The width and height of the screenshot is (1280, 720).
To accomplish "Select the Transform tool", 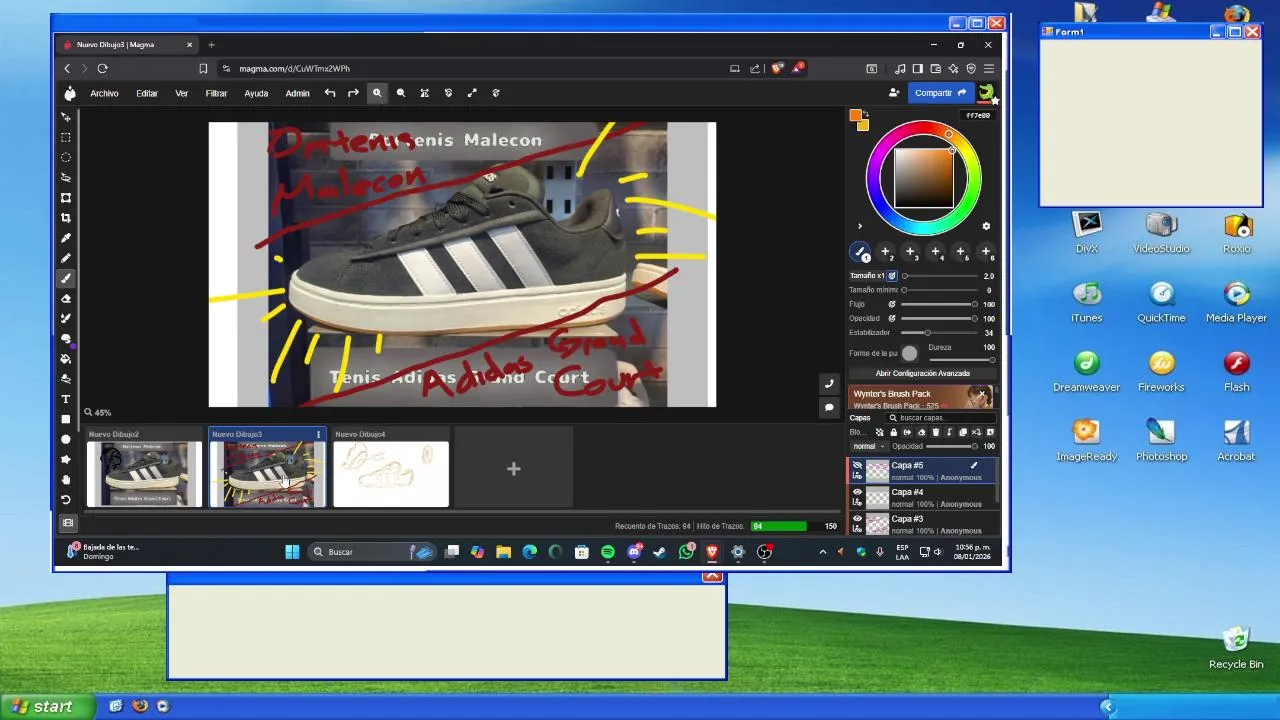I will (66, 198).
